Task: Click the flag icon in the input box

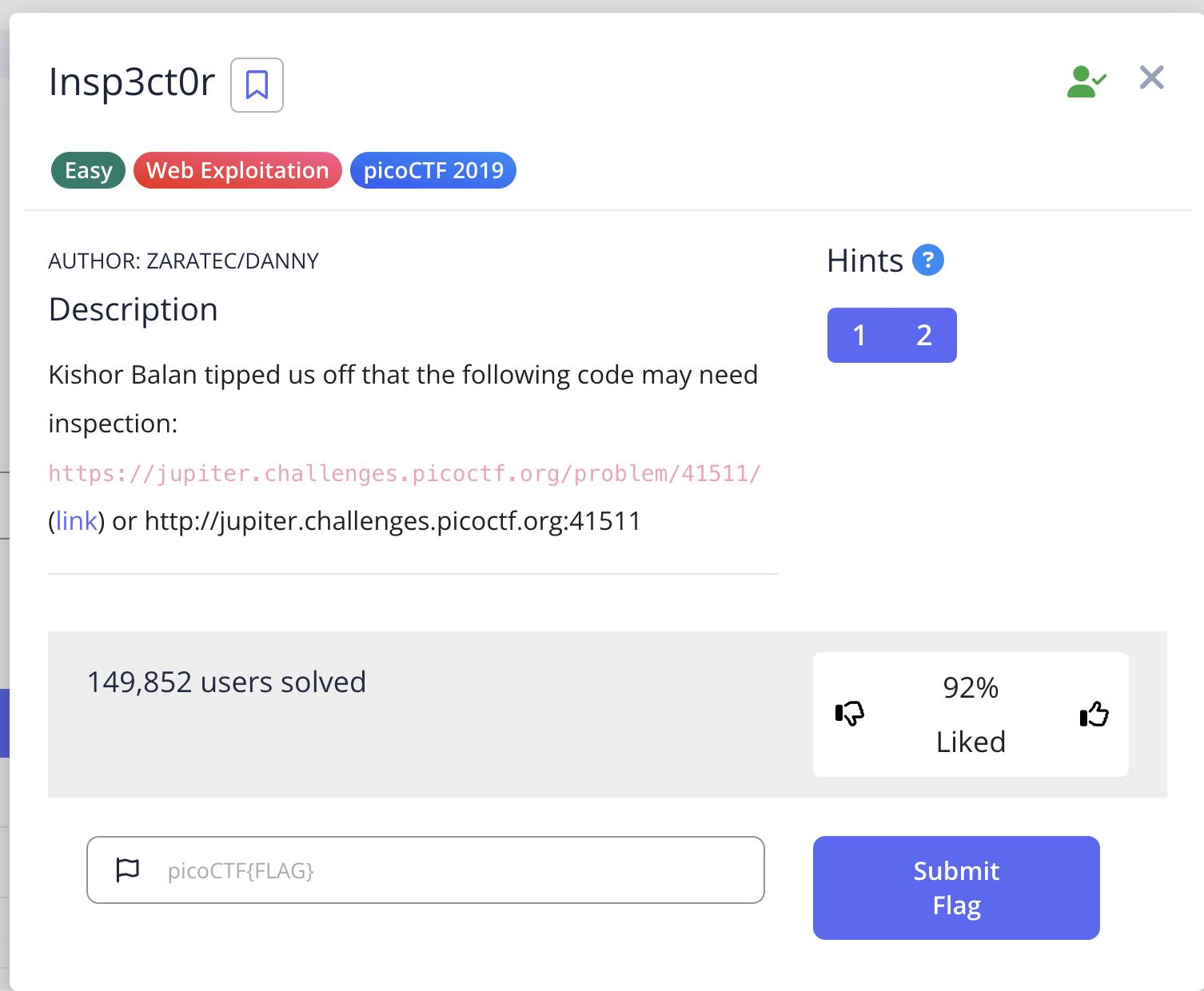Action: pyautogui.click(x=128, y=870)
